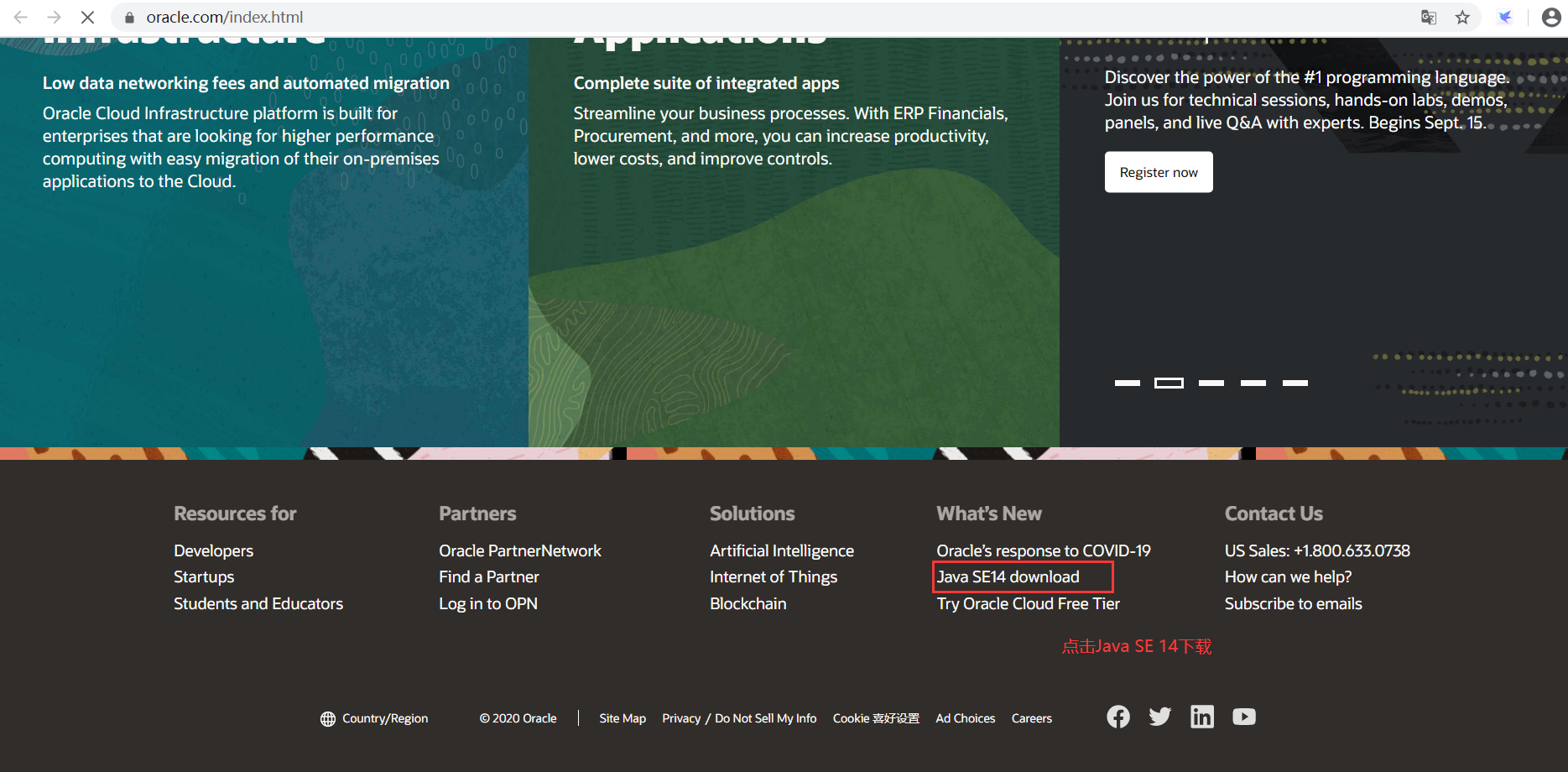Click the Register now button

click(1159, 172)
